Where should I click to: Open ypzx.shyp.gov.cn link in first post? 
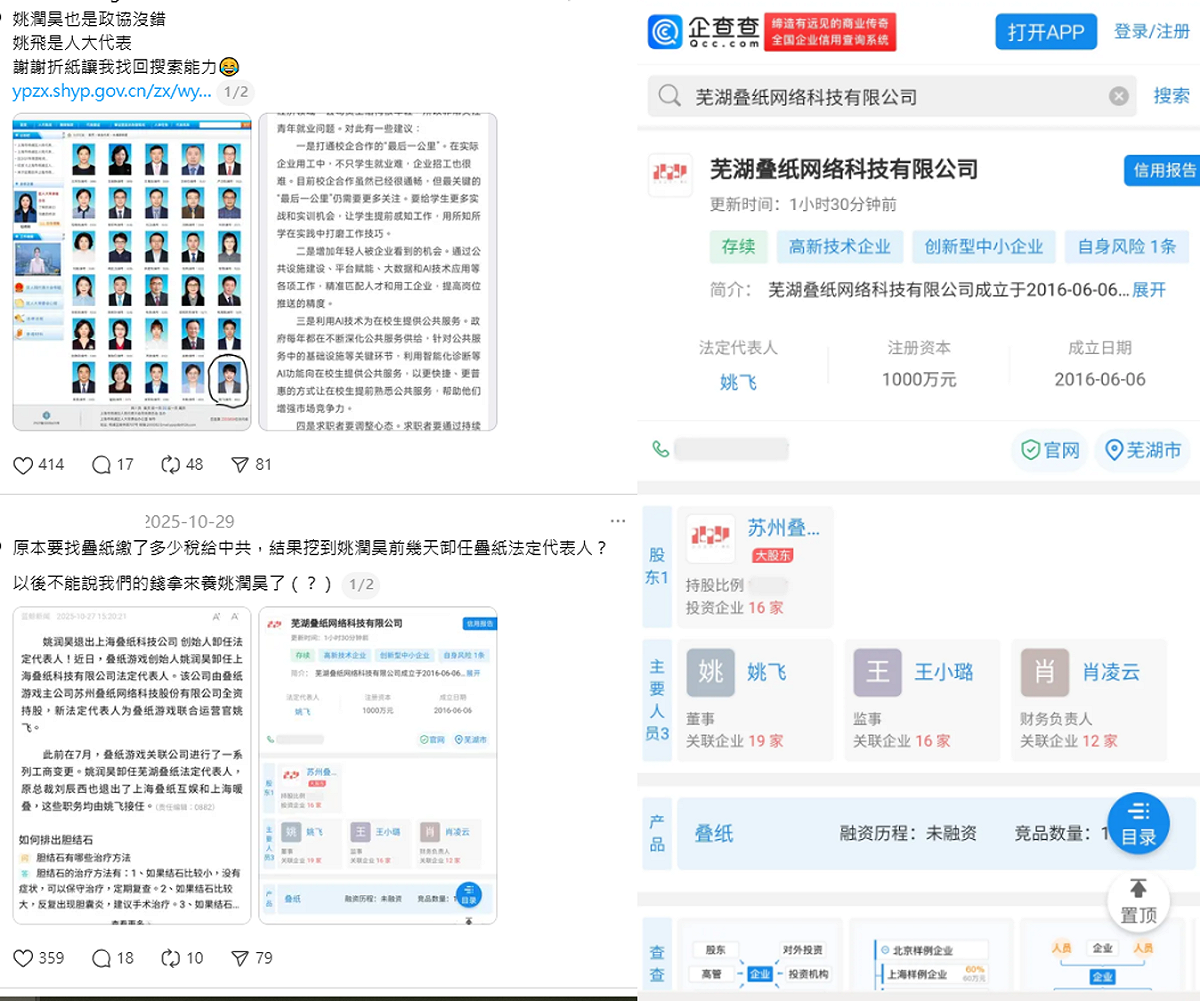[x=112, y=92]
